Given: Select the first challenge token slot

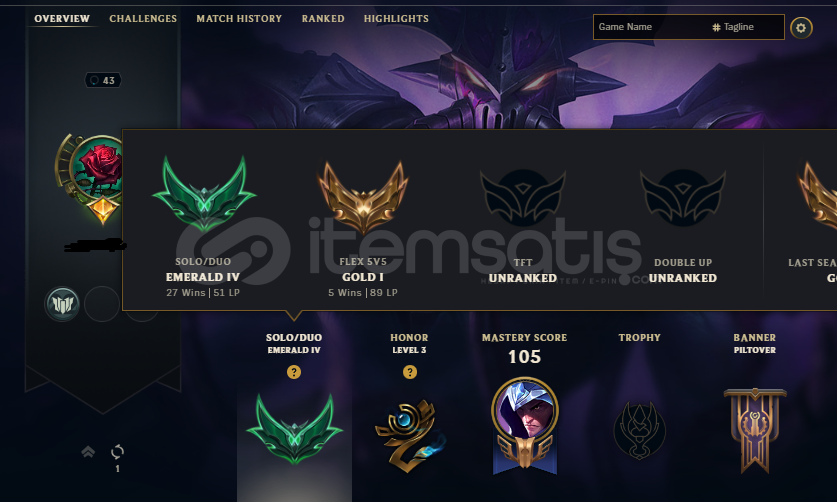Looking at the screenshot, I should (x=62, y=304).
